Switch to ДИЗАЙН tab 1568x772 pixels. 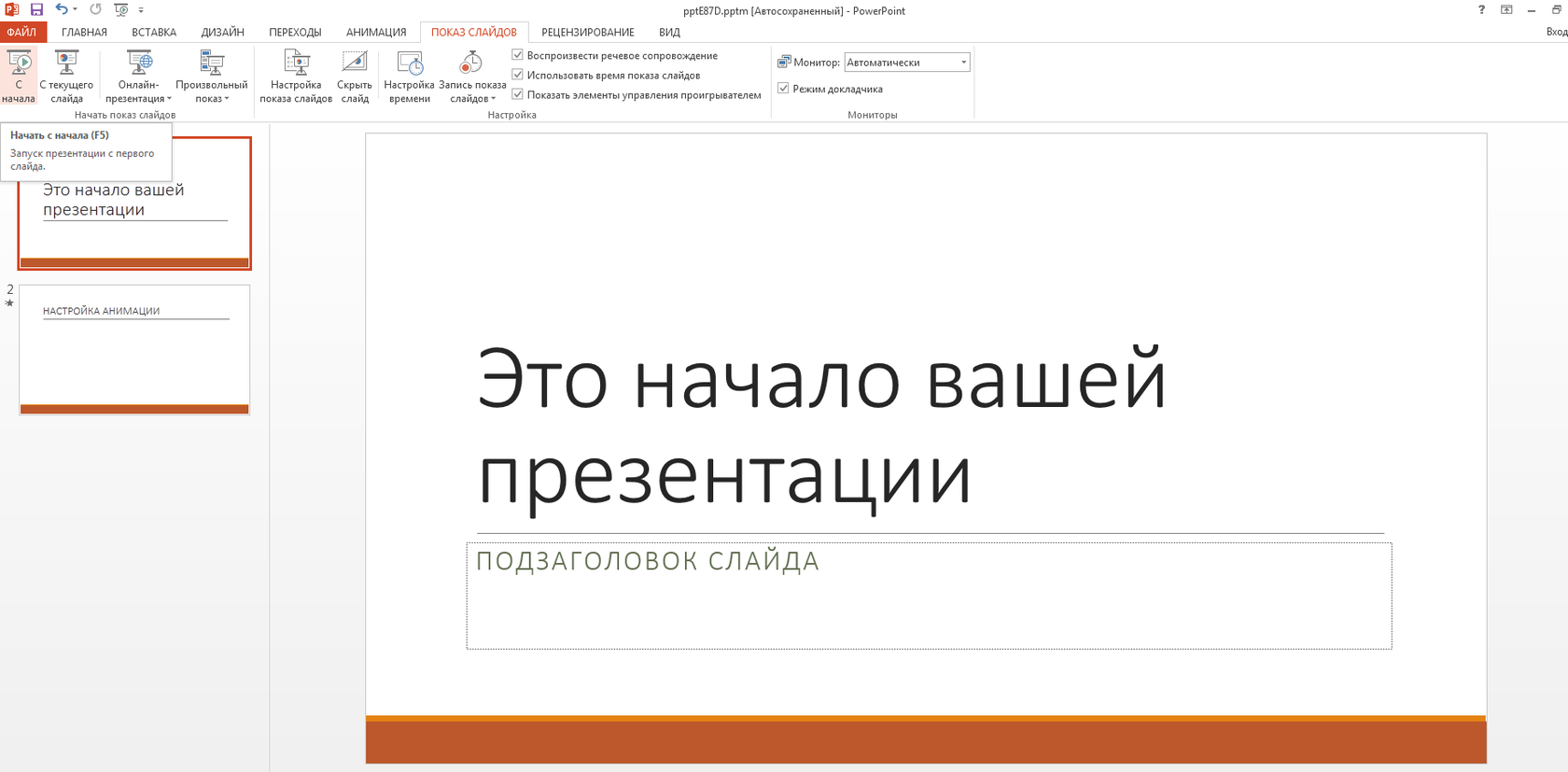222,32
